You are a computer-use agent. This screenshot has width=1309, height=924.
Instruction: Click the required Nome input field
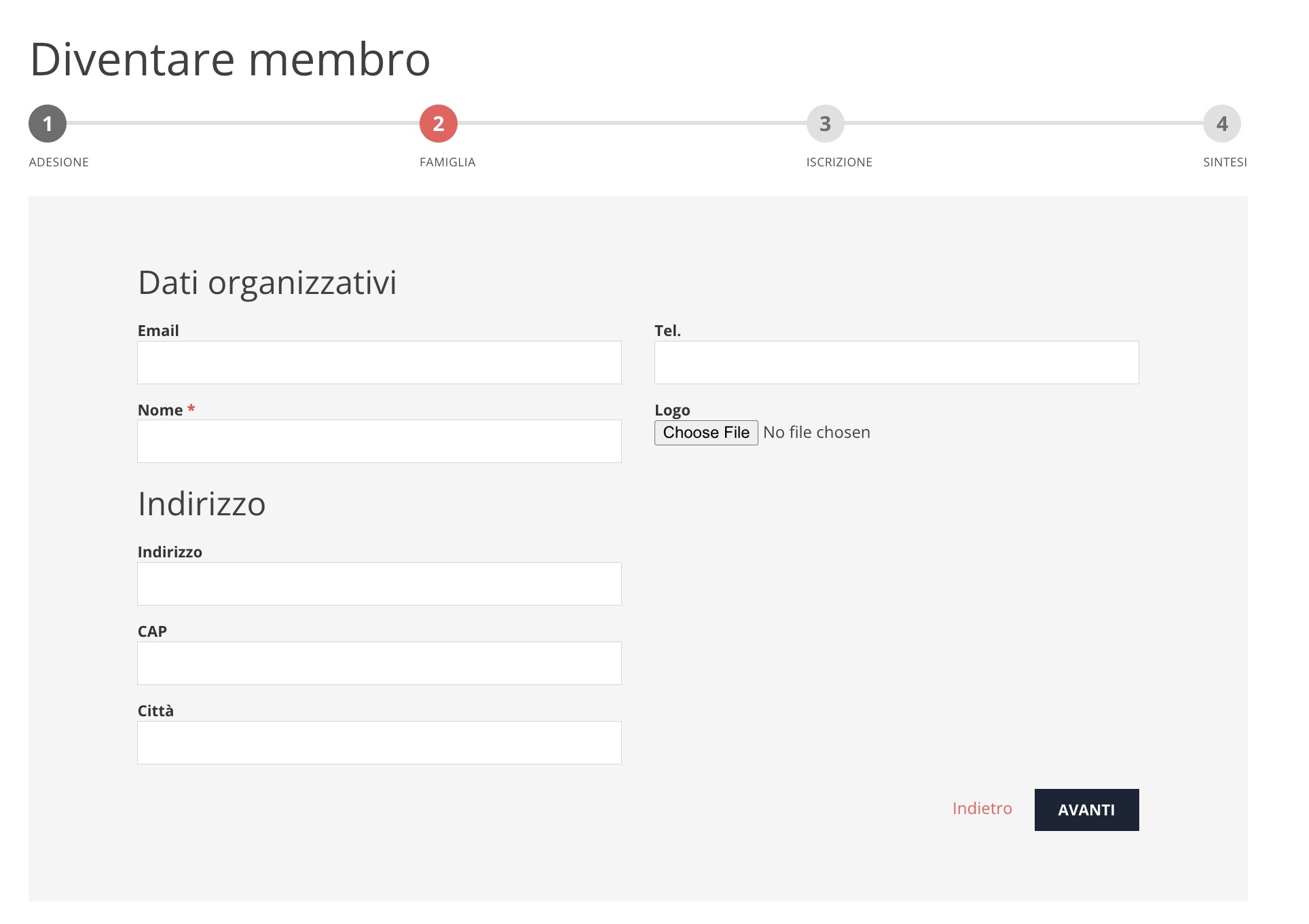(x=379, y=441)
